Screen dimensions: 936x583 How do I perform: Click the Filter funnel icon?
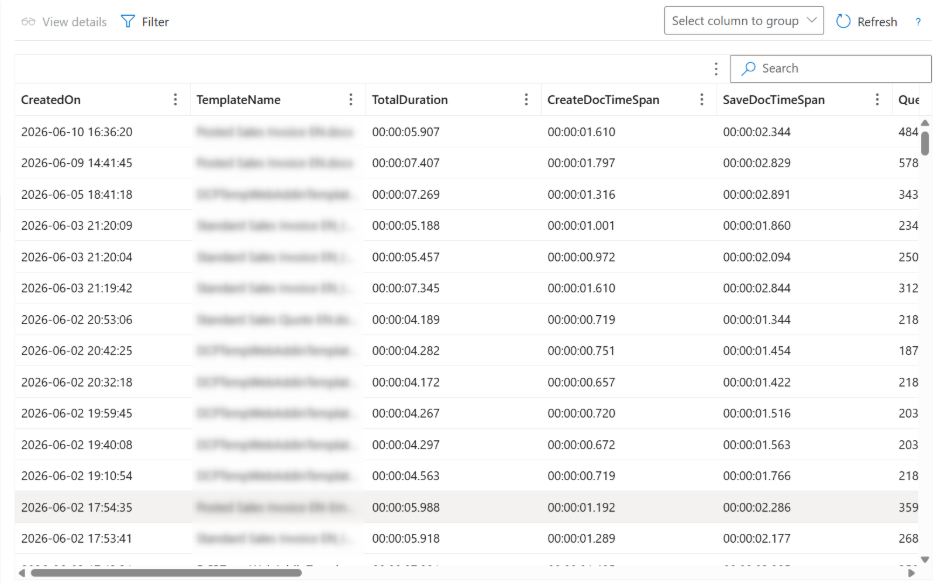[128, 21]
